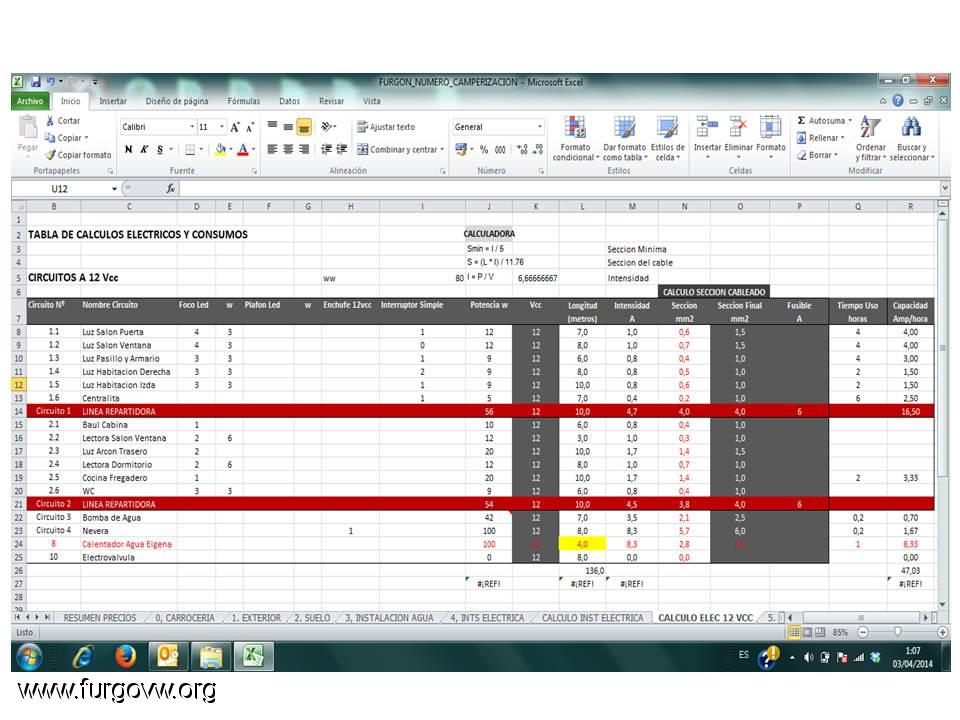The width and height of the screenshot is (960, 720).
Task: Expand the Name Box U12 dropdown
Action: pos(114,189)
